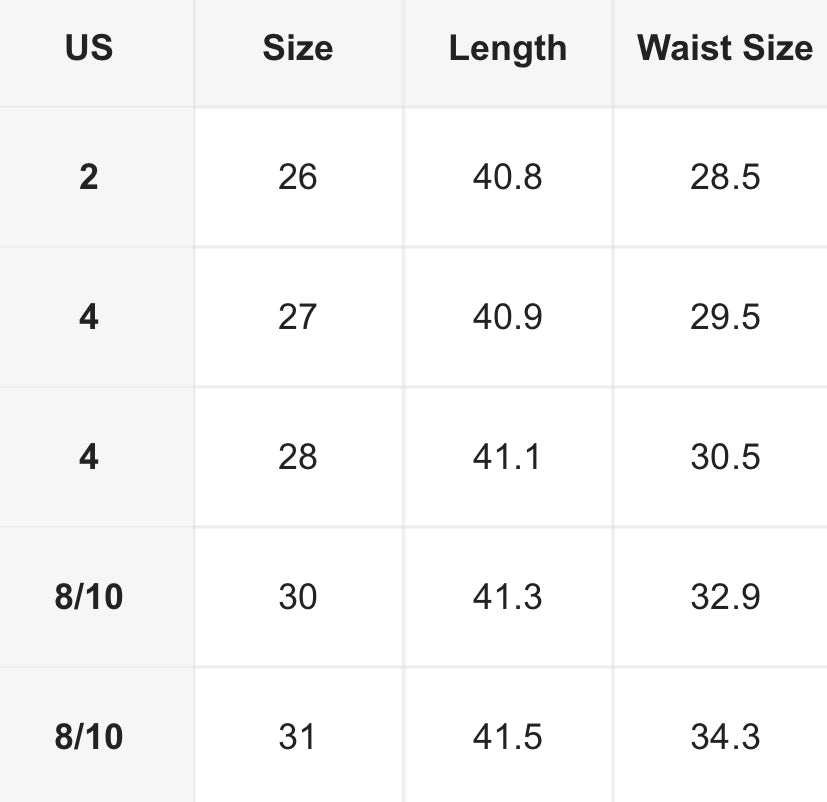
Task: Click the size 30 cell
Action: pyautogui.click(x=297, y=597)
